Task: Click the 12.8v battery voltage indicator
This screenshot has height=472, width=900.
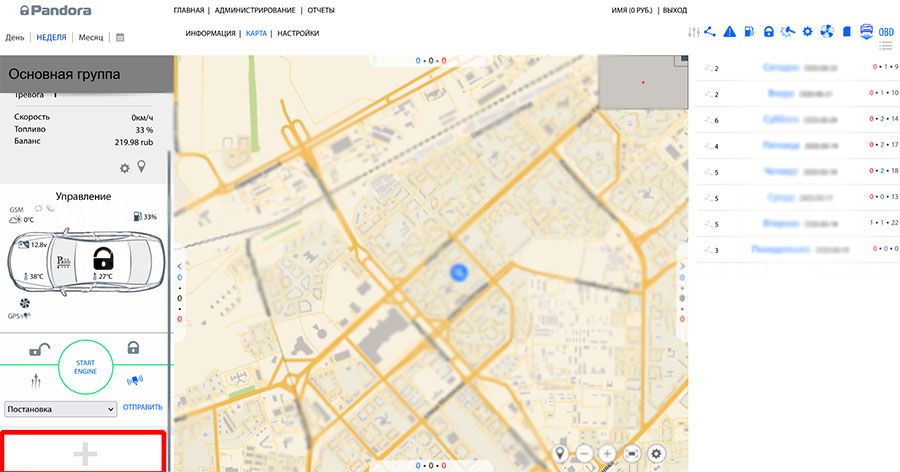Action: 33,245
